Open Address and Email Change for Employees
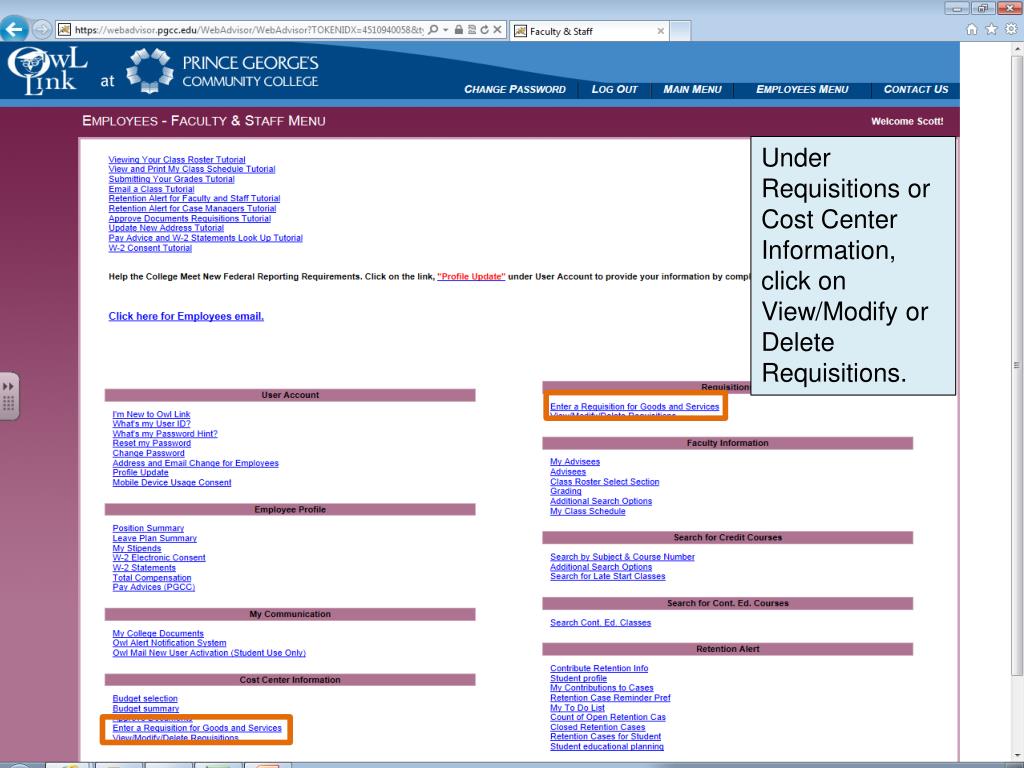Image resolution: width=1024 pixels, height=768 pixels. (195, 463)
